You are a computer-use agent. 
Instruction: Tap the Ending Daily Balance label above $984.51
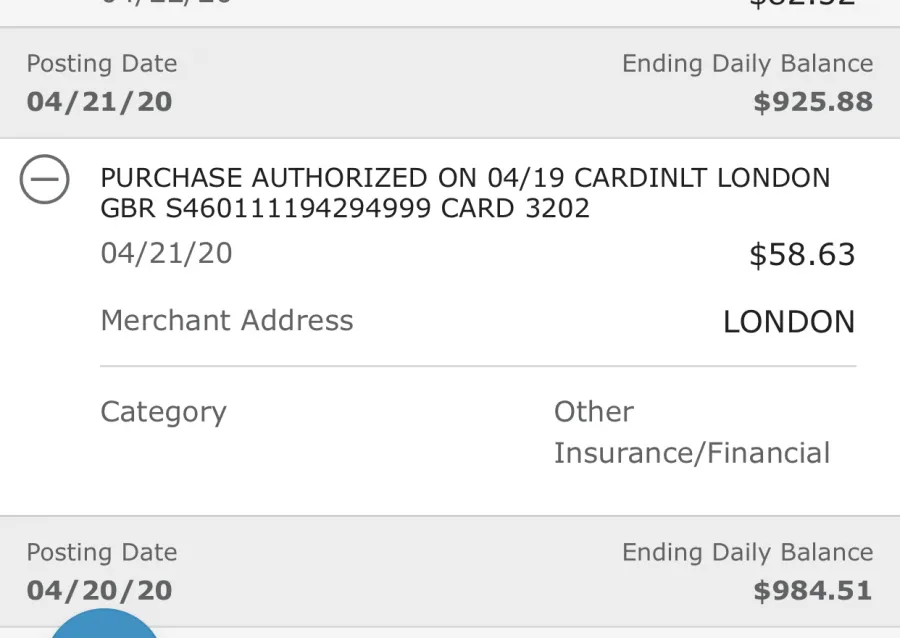748,553
